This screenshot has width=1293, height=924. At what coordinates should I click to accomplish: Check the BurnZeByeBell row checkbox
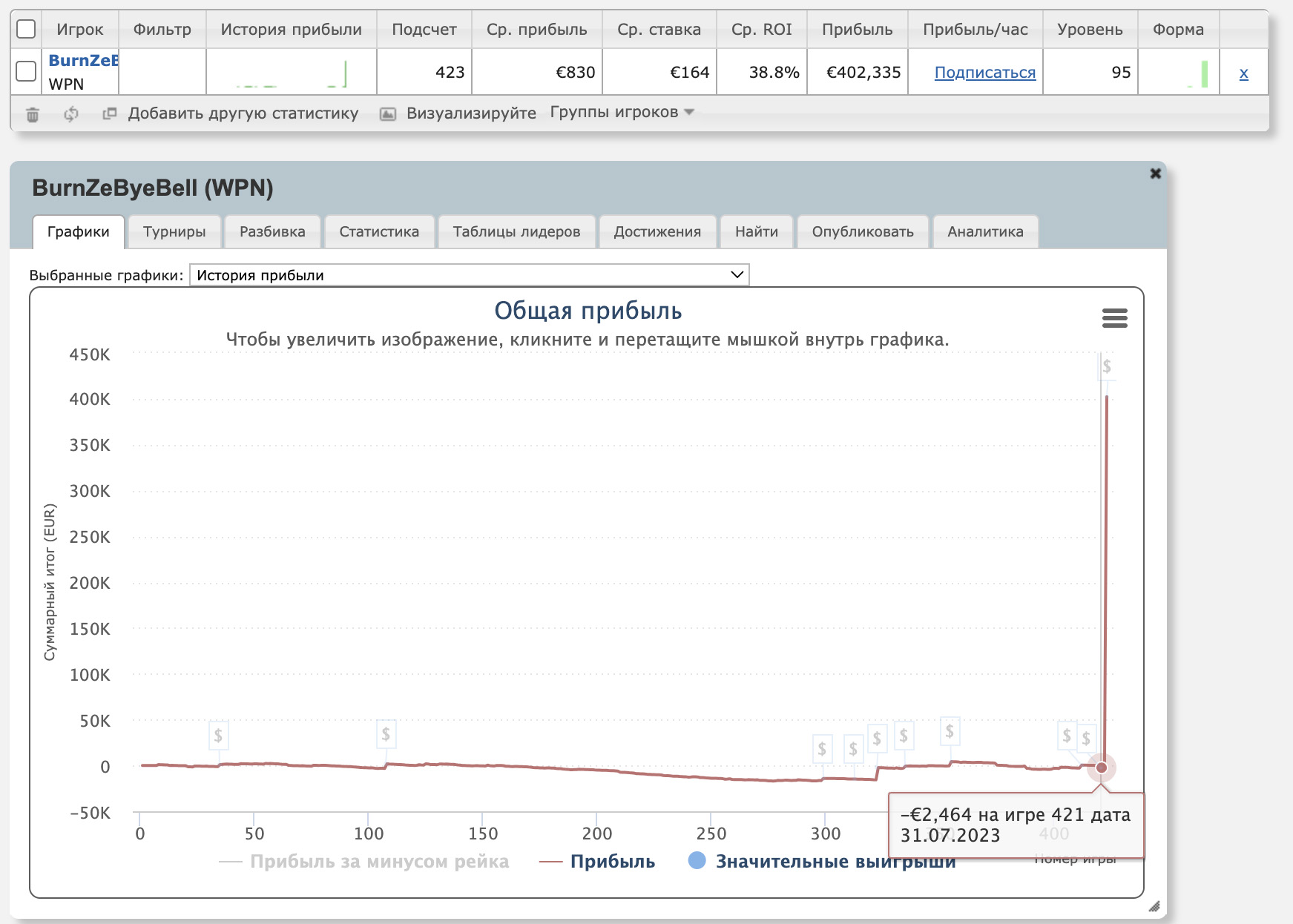(x=26, y=71)
